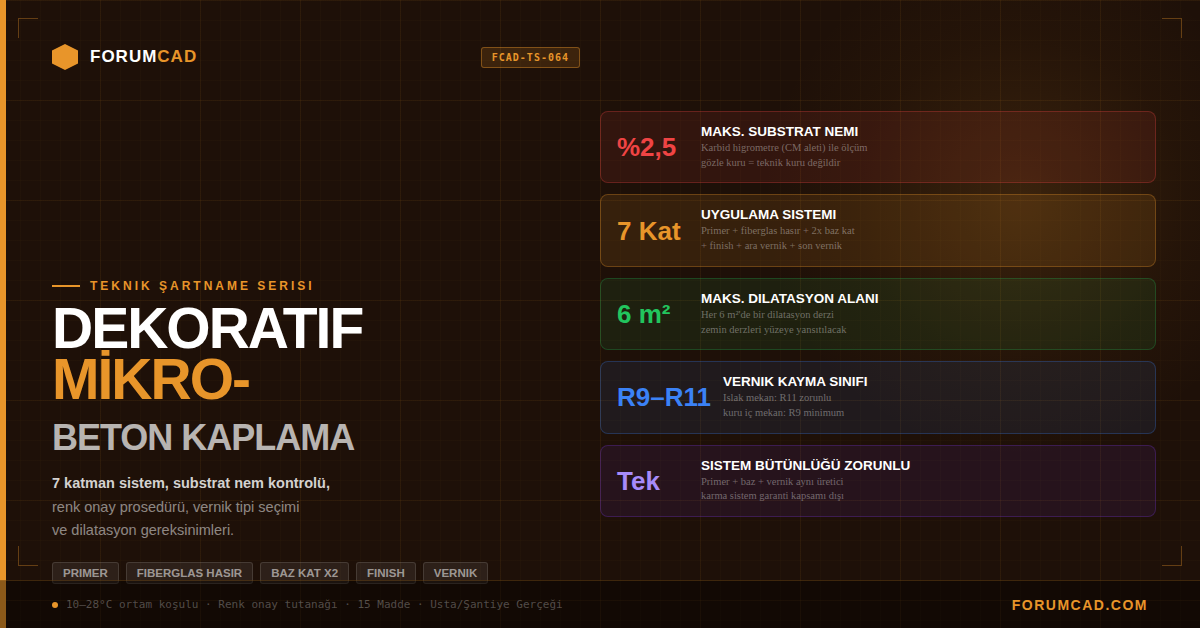Select the FIBERGLAS HASIR tag

[x=190, y=573]
